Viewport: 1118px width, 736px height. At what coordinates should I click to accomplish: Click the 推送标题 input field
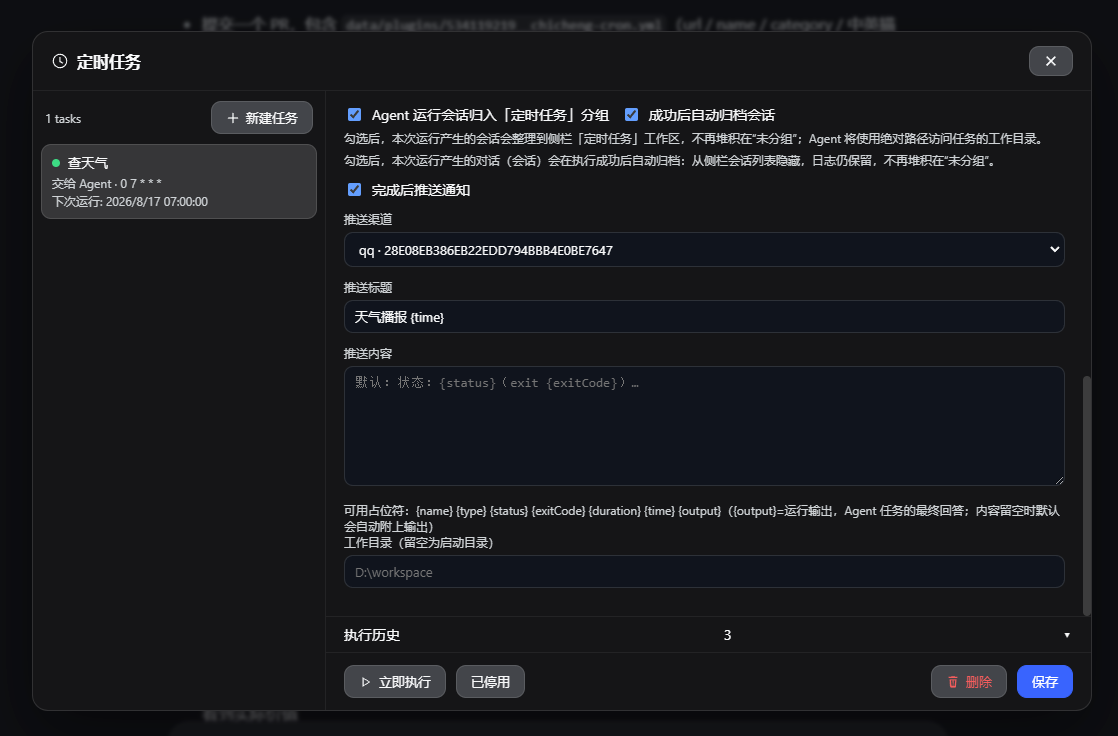click(704, 317)
